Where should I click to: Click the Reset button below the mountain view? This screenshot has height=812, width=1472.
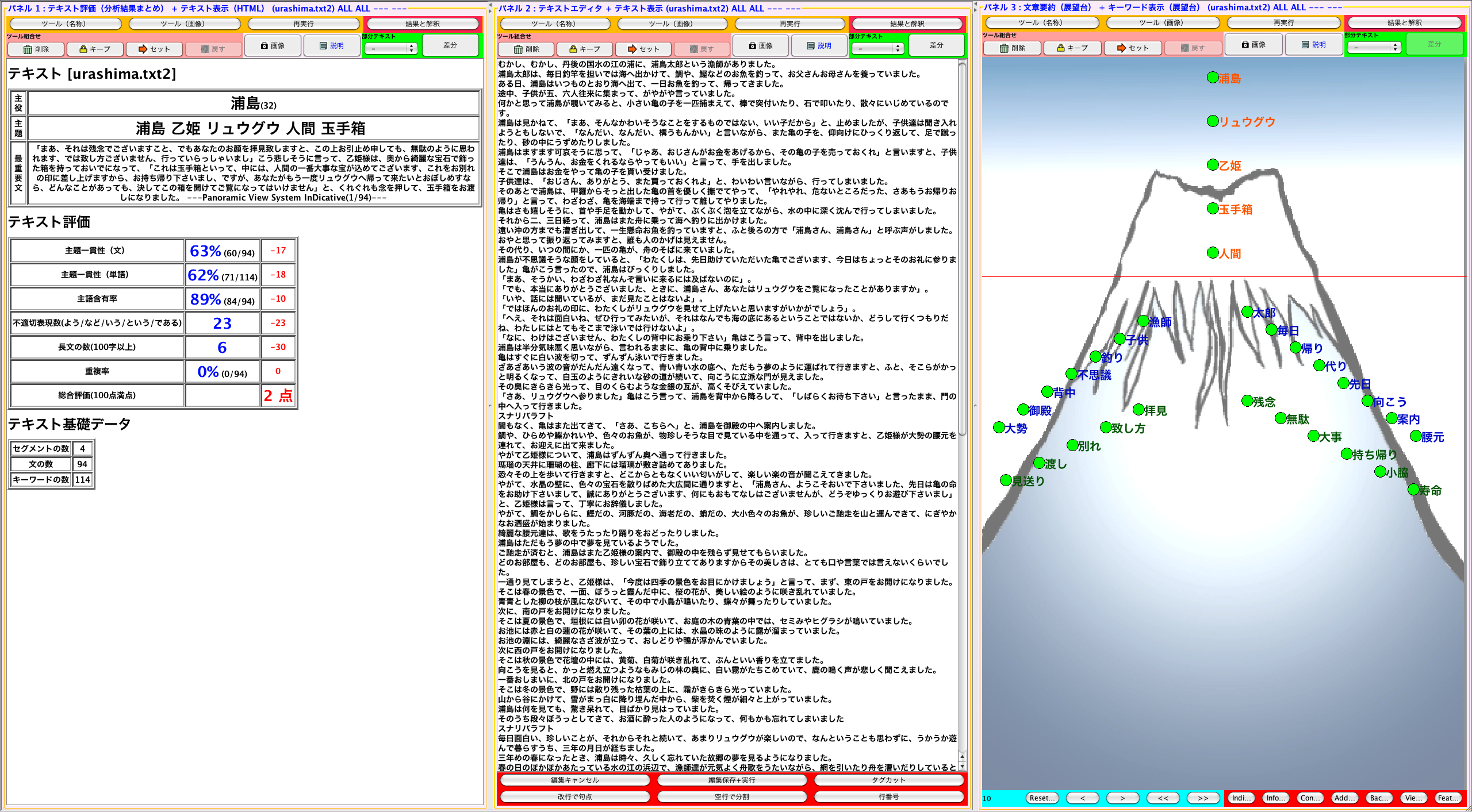pyautogui.click(x=1041, y=798)
